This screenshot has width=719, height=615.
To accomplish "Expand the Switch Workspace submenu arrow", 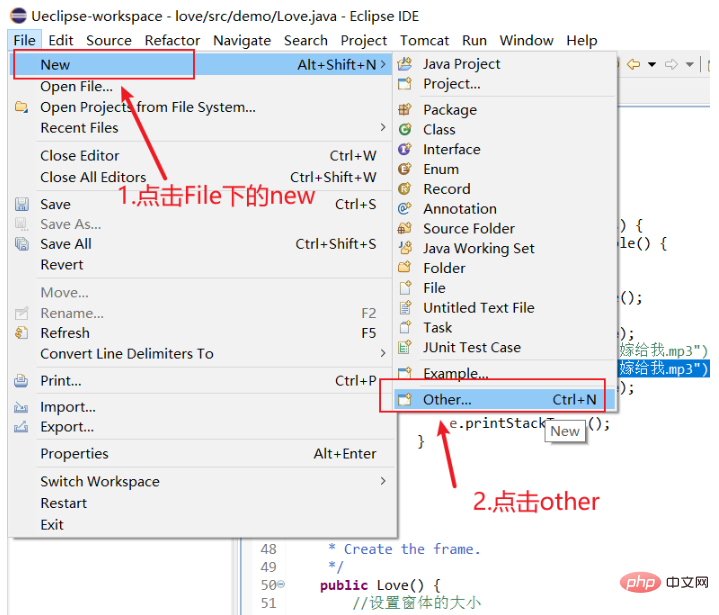I will point(383,481).
